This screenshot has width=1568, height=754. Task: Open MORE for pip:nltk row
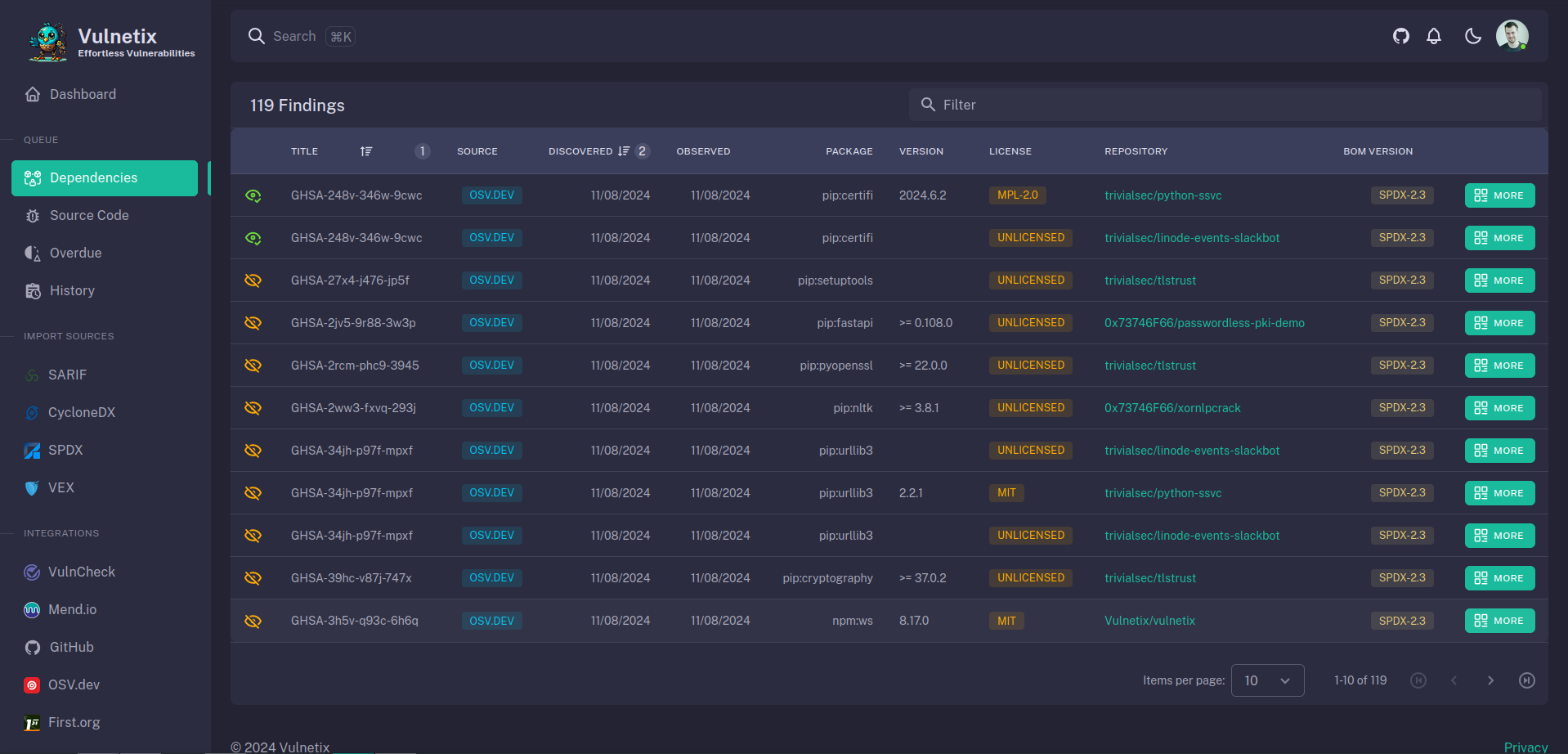[x=1499, y=408]
